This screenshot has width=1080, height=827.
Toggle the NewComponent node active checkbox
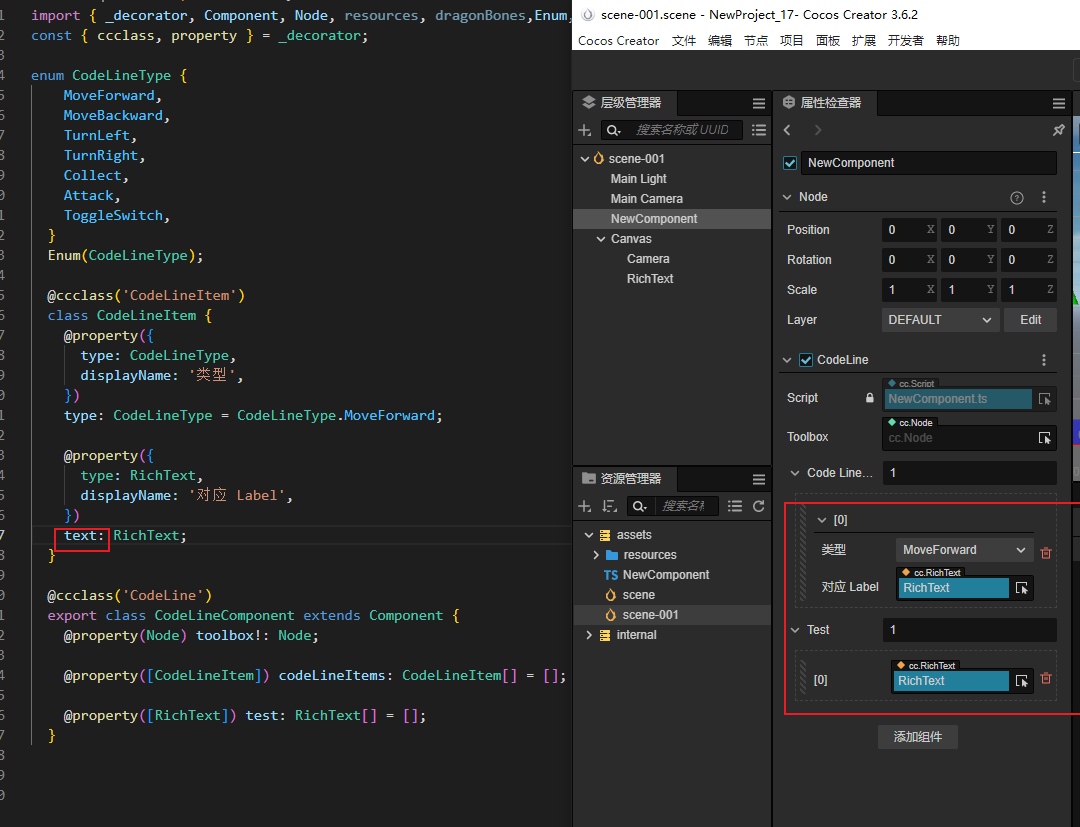tap(791, 163)
